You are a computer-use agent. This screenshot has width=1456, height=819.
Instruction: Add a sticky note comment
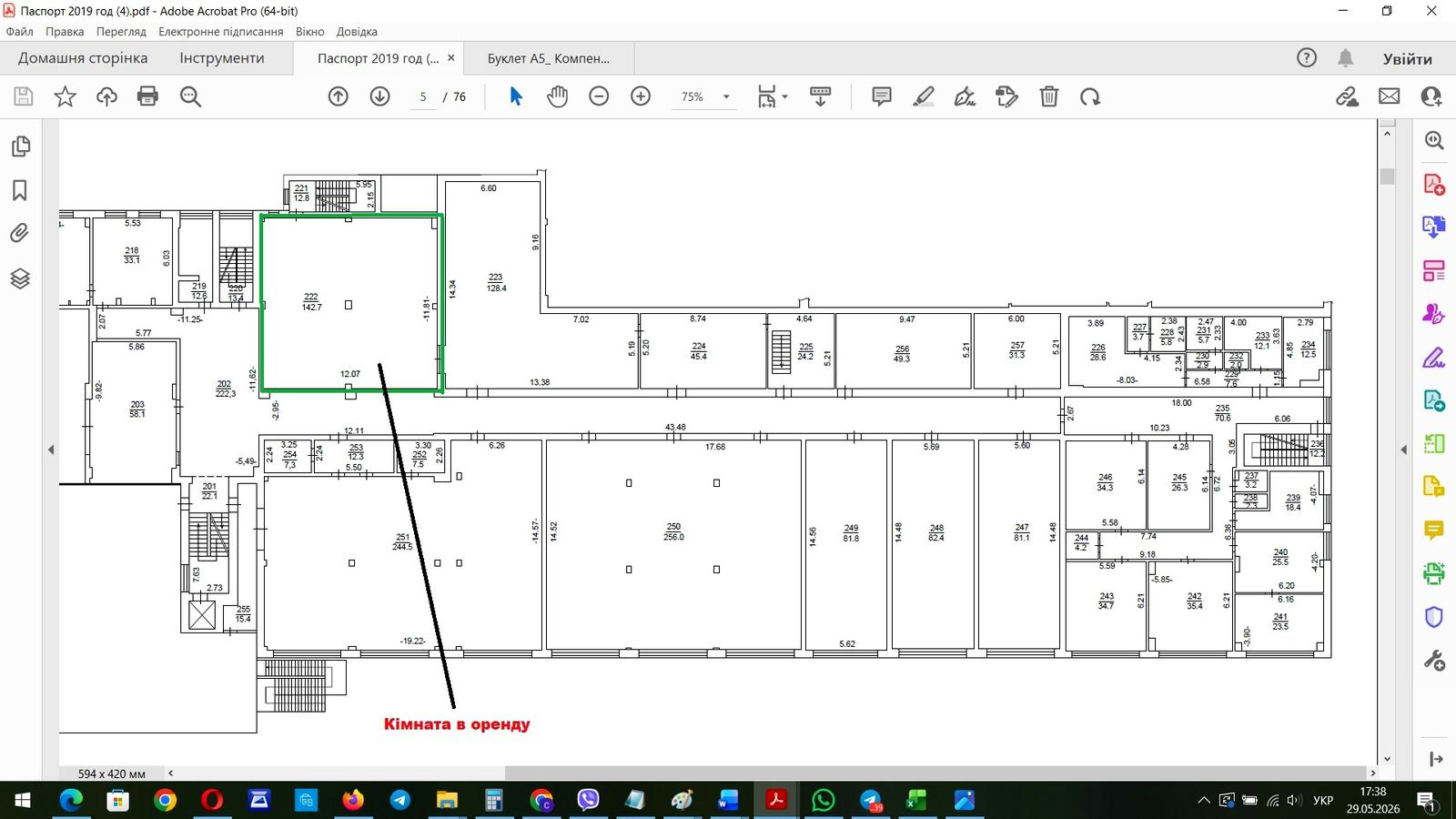(x=881, y=96)
